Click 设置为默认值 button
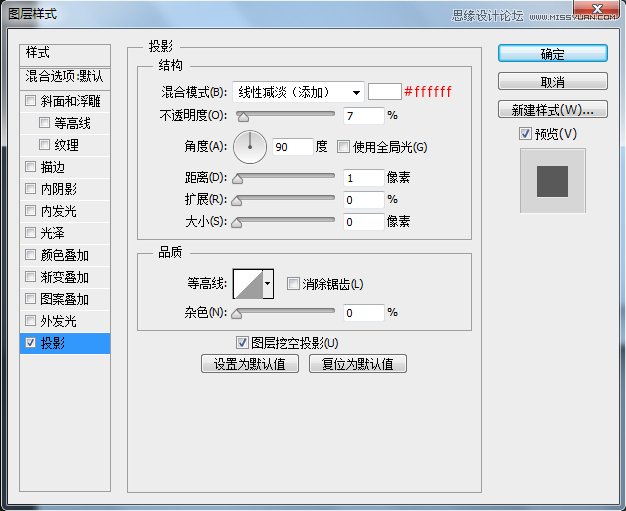 coord(250,364)
